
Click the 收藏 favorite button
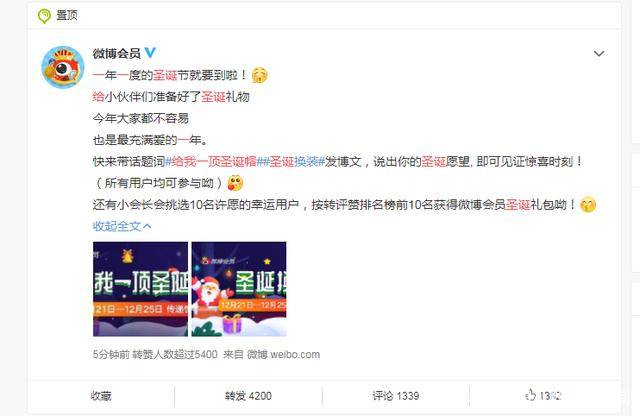click(x=101, y=396)
